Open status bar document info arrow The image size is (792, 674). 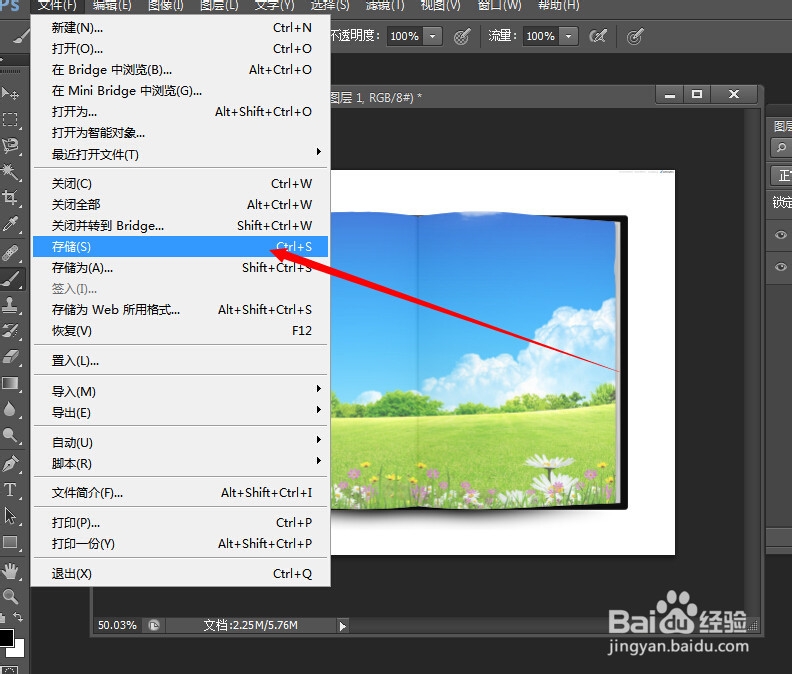click(x=343, y=626)
